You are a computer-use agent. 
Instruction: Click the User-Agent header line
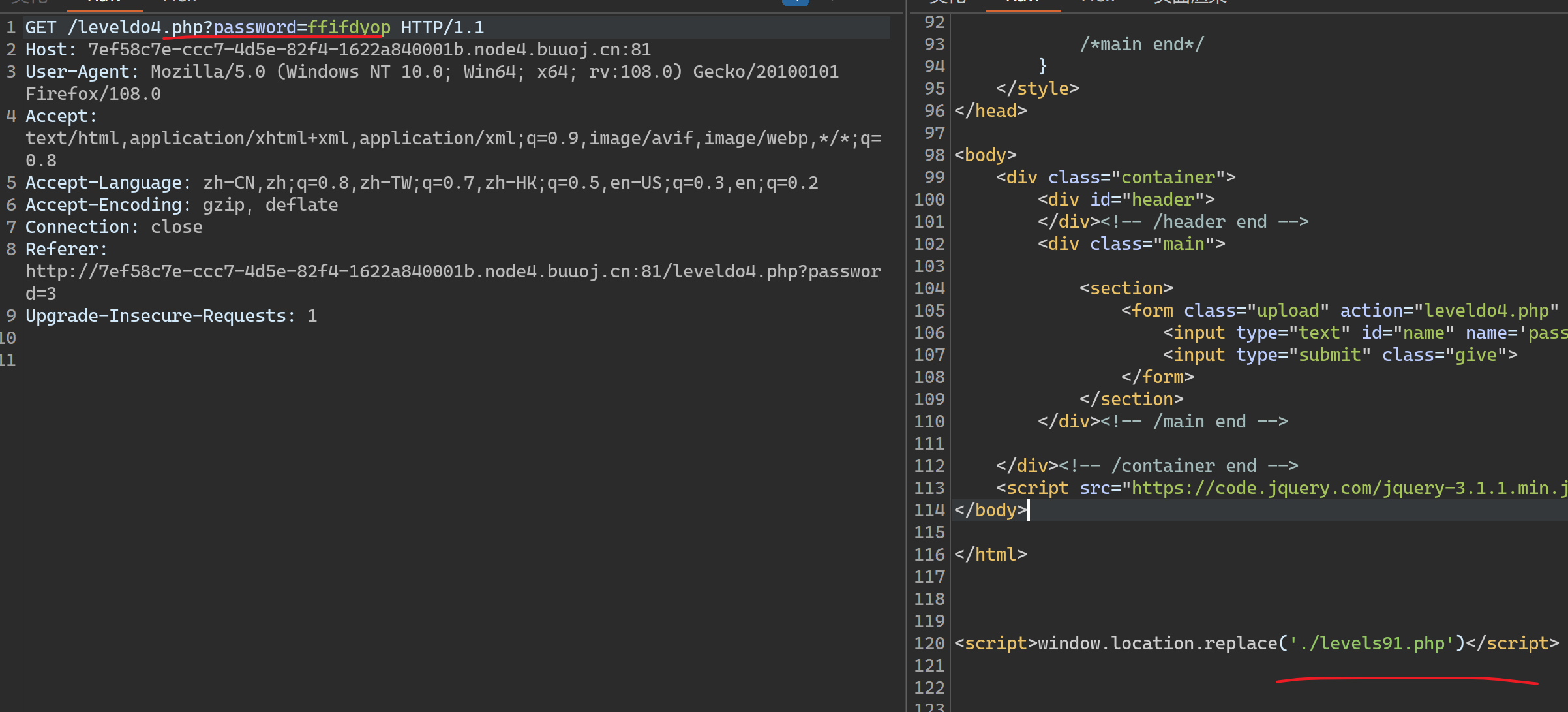click(x=432, y=72)
